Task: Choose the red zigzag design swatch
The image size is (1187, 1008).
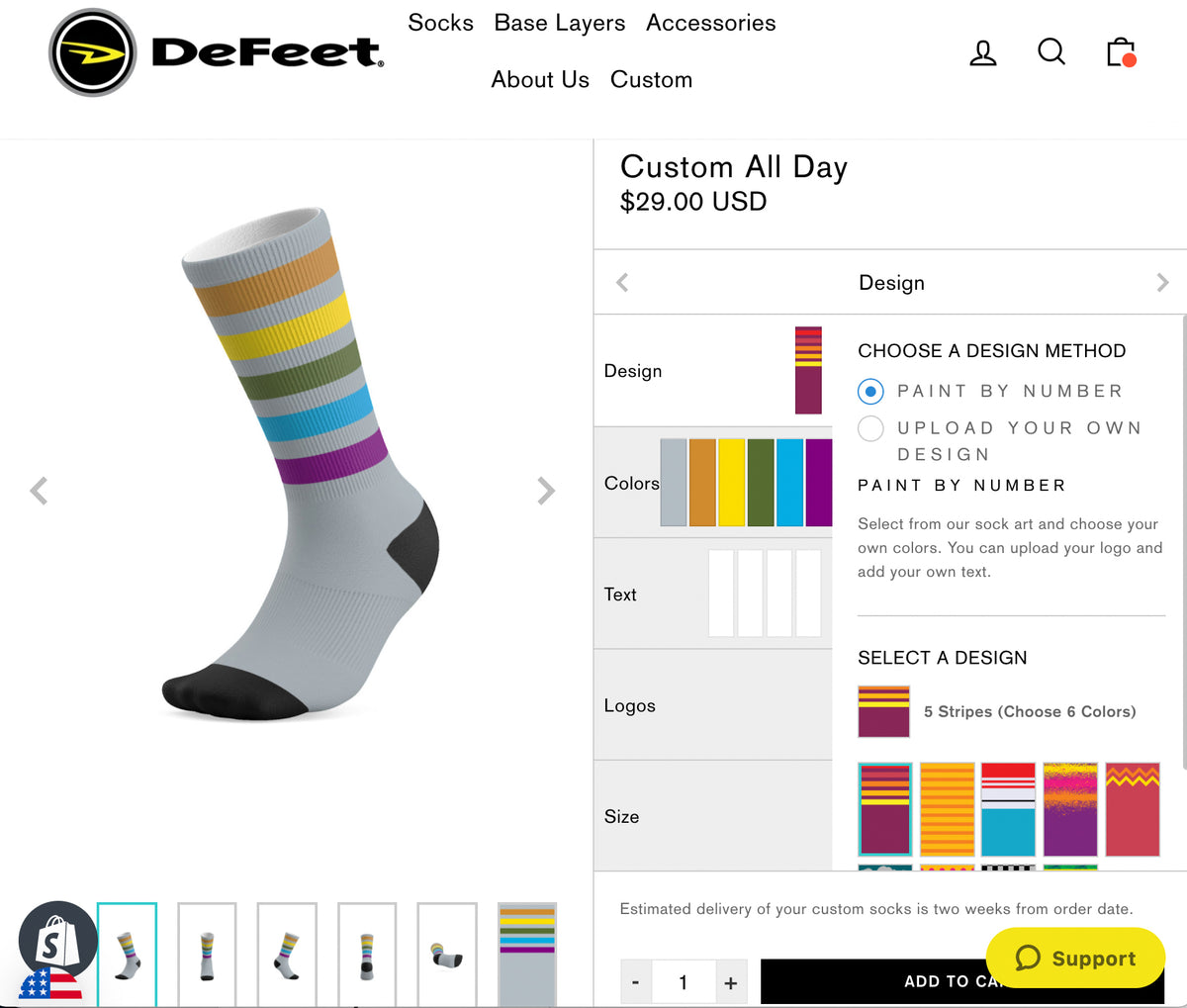Action: click(1132, 809)
